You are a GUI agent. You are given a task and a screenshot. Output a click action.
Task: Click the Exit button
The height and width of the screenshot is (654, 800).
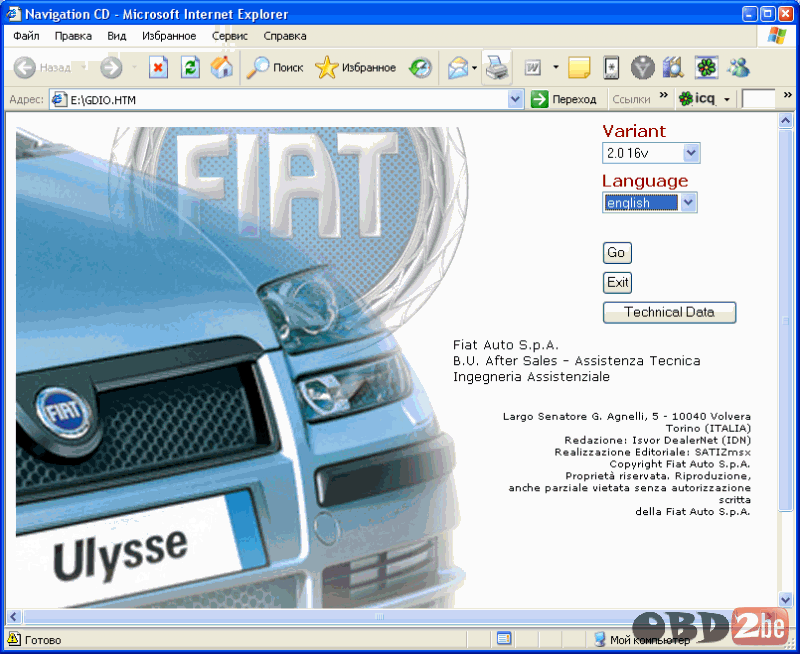[x=617, y=283]
